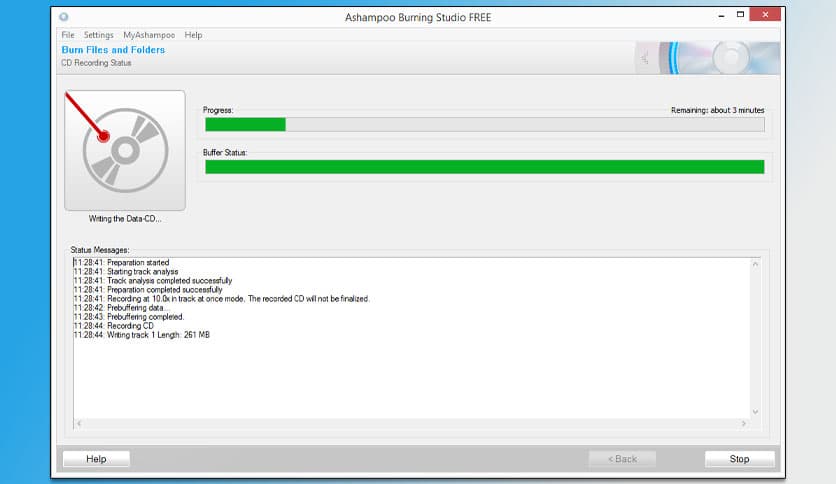Click 'Remaining: about 3 minutes' text
Image resolution: width=836 pixels, height=484 pixels.
[718, 110]
